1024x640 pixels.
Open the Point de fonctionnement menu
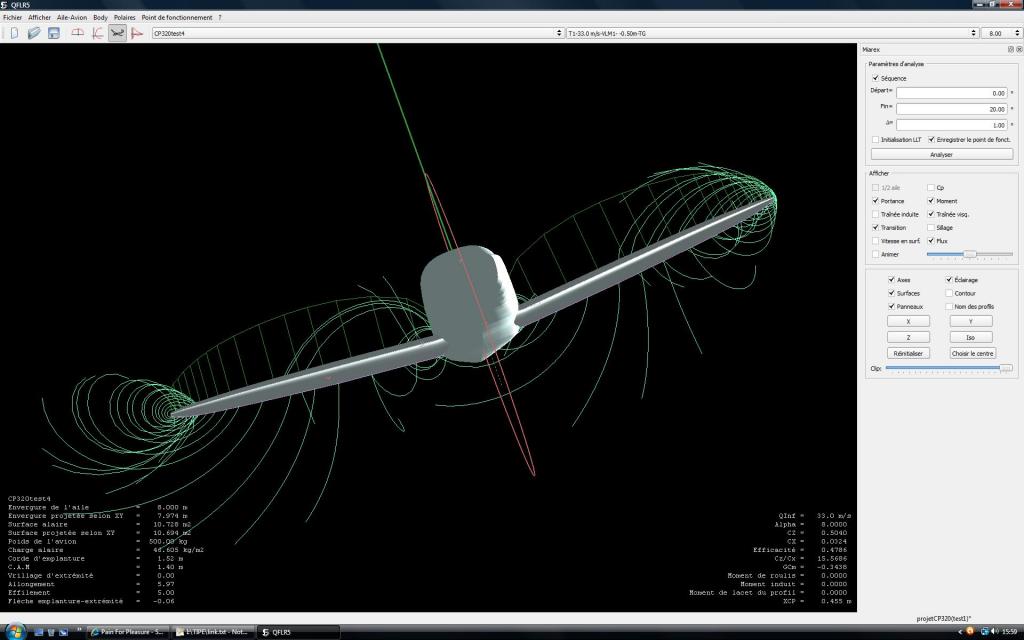tap(176, 18)
